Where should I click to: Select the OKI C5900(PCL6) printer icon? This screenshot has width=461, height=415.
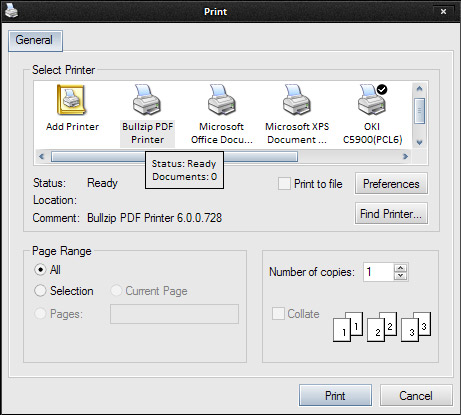[372, 100]
